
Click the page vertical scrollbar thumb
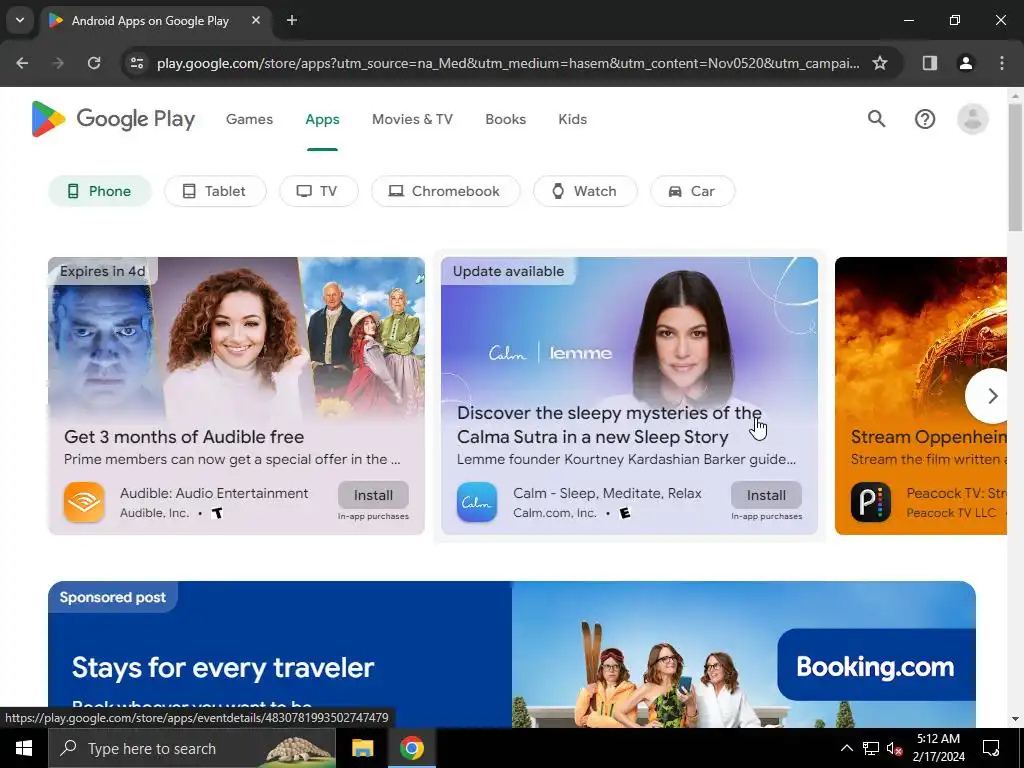tap(1015, 167)
